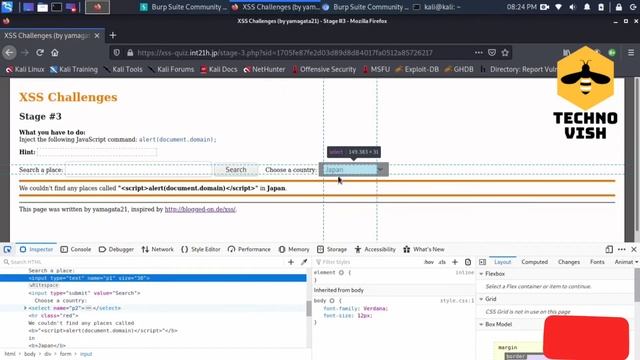Open the Offensive Security bookmark
The width and height of the screenshot is (640, 360).
point(324,69)
